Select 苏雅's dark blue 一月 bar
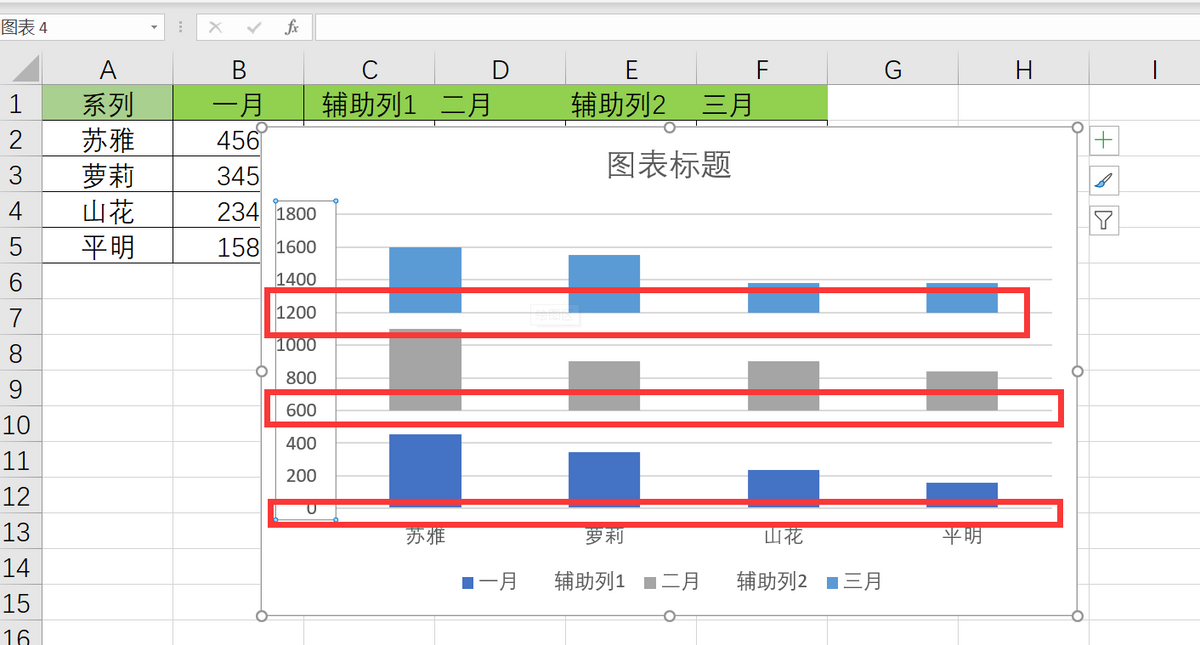This screenshot has height=645, width=1200. pyautogui.click(x=425, y=471)
